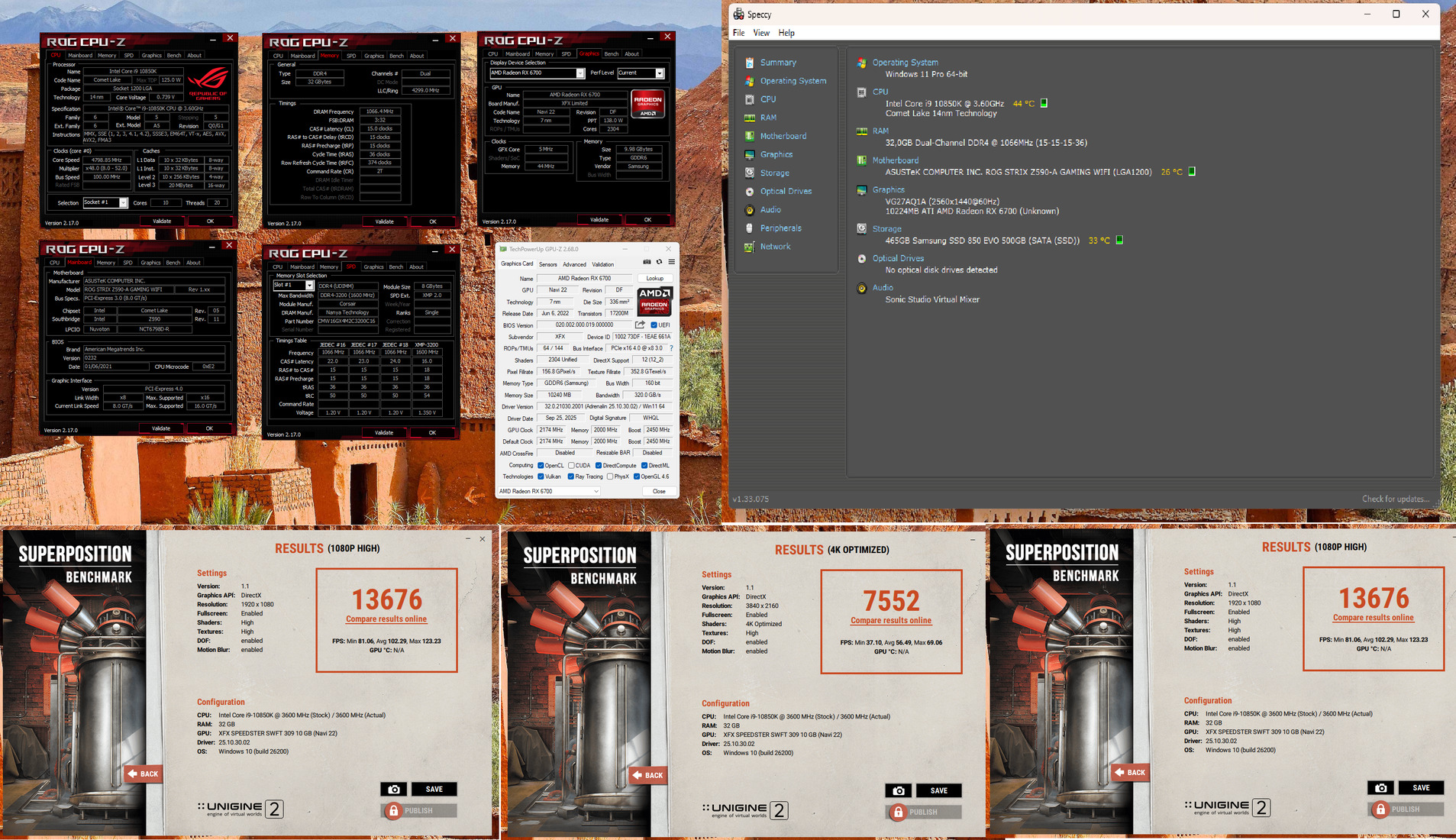The height and width of the screenshot is (840, 1456).
Task: Click the Part Number field in CPU-Z SPD
Action: click(347, 321)
